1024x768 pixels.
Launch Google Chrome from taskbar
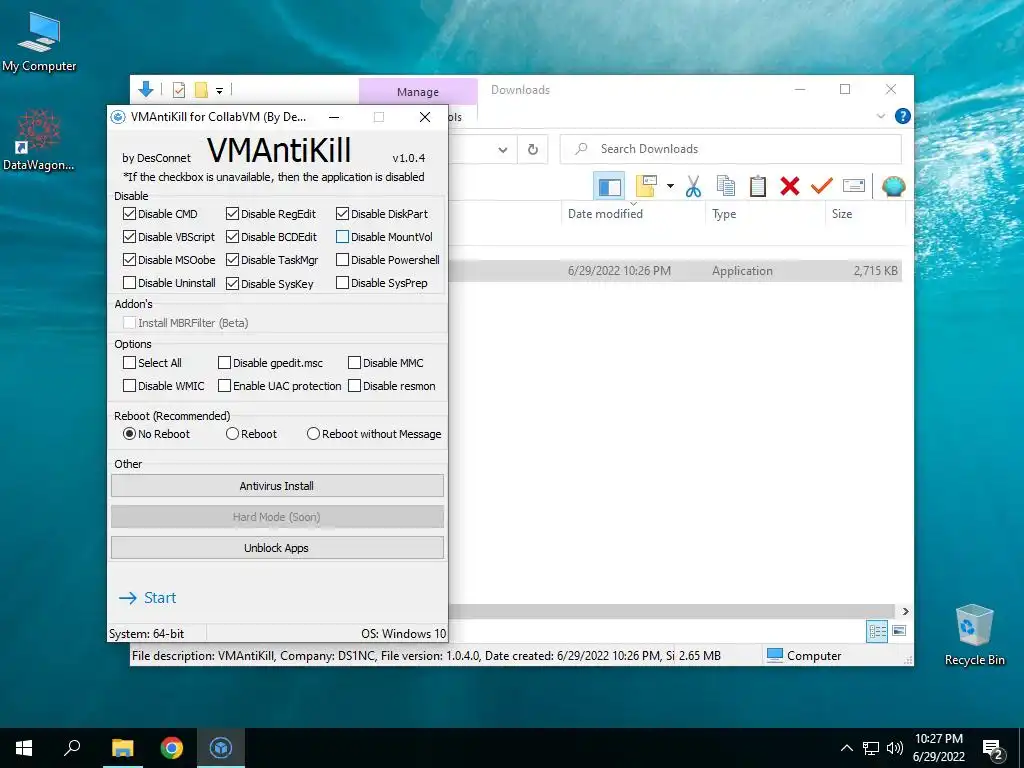coord(172,748)
